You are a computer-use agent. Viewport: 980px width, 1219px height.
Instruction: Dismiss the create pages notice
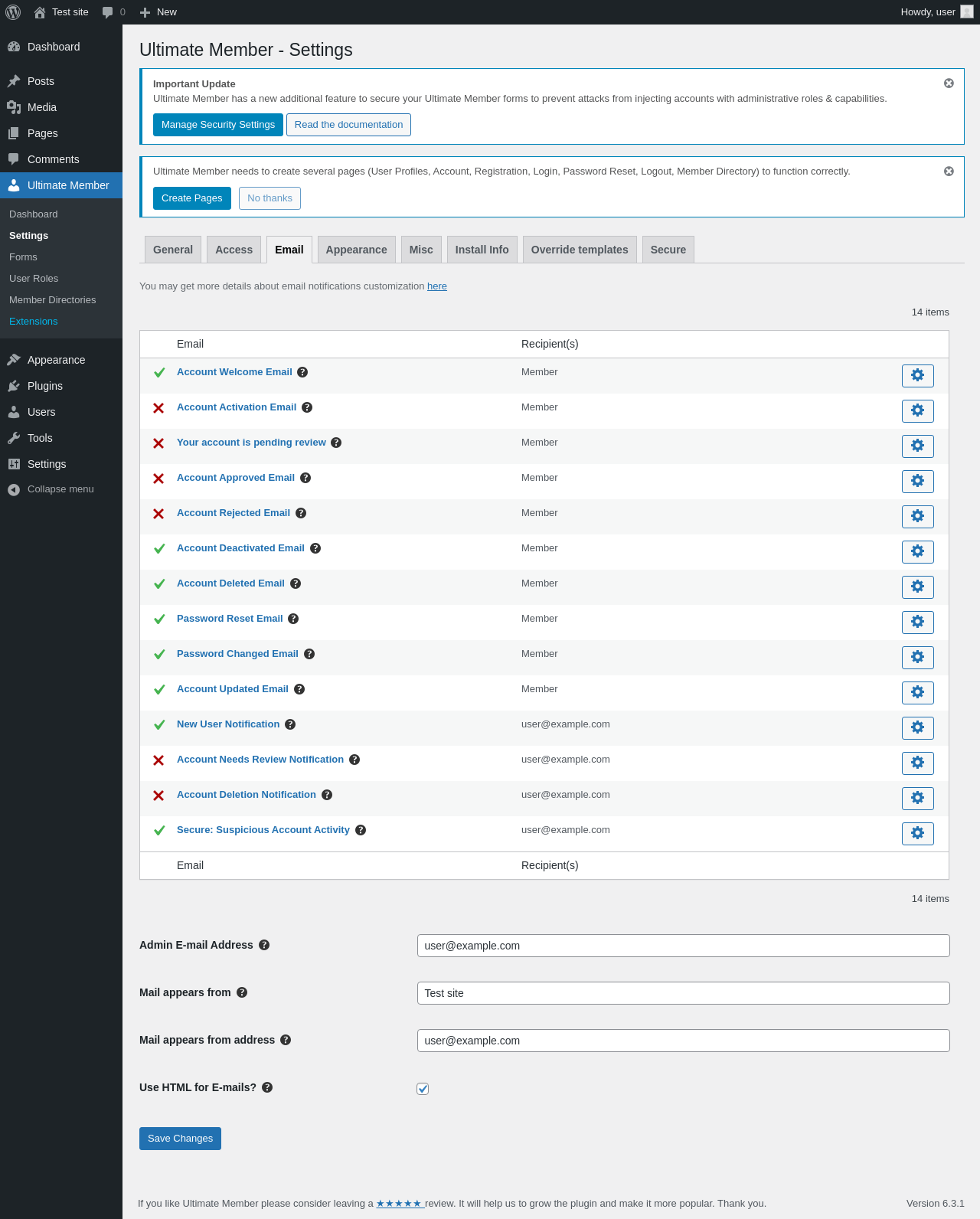(x=949, y=172)
